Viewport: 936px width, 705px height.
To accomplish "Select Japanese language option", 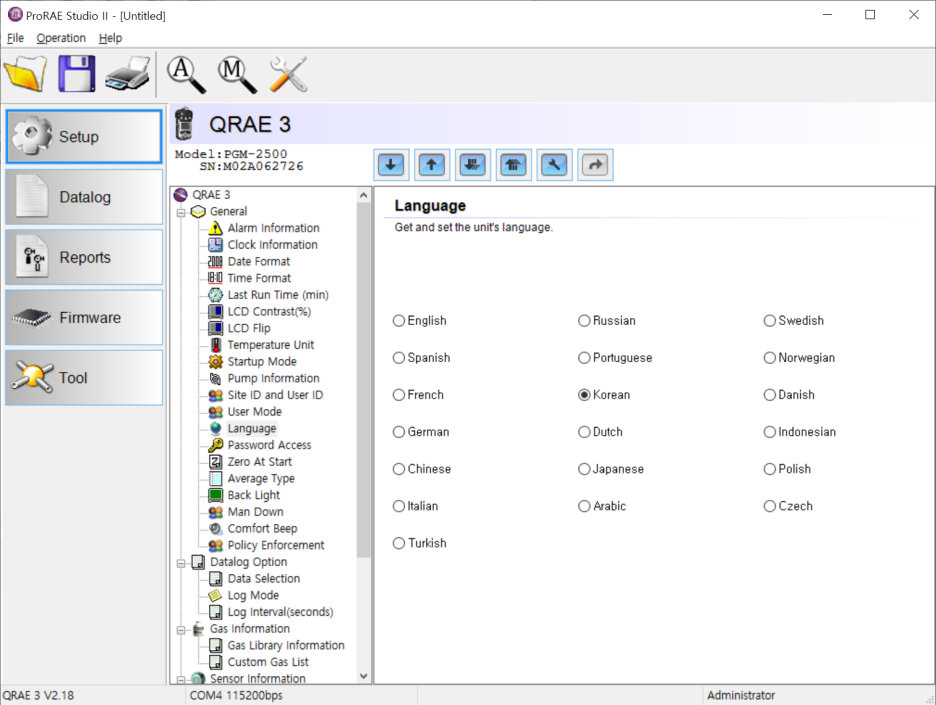I will pos(611,469).
